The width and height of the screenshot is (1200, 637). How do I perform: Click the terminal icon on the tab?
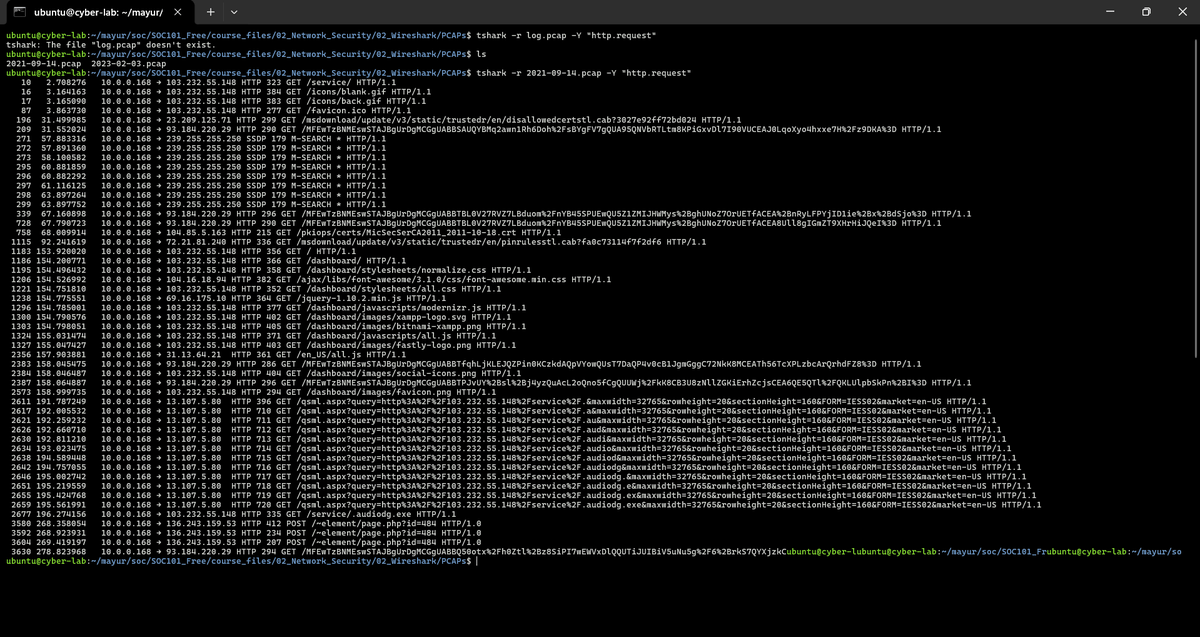pos(18,13)
